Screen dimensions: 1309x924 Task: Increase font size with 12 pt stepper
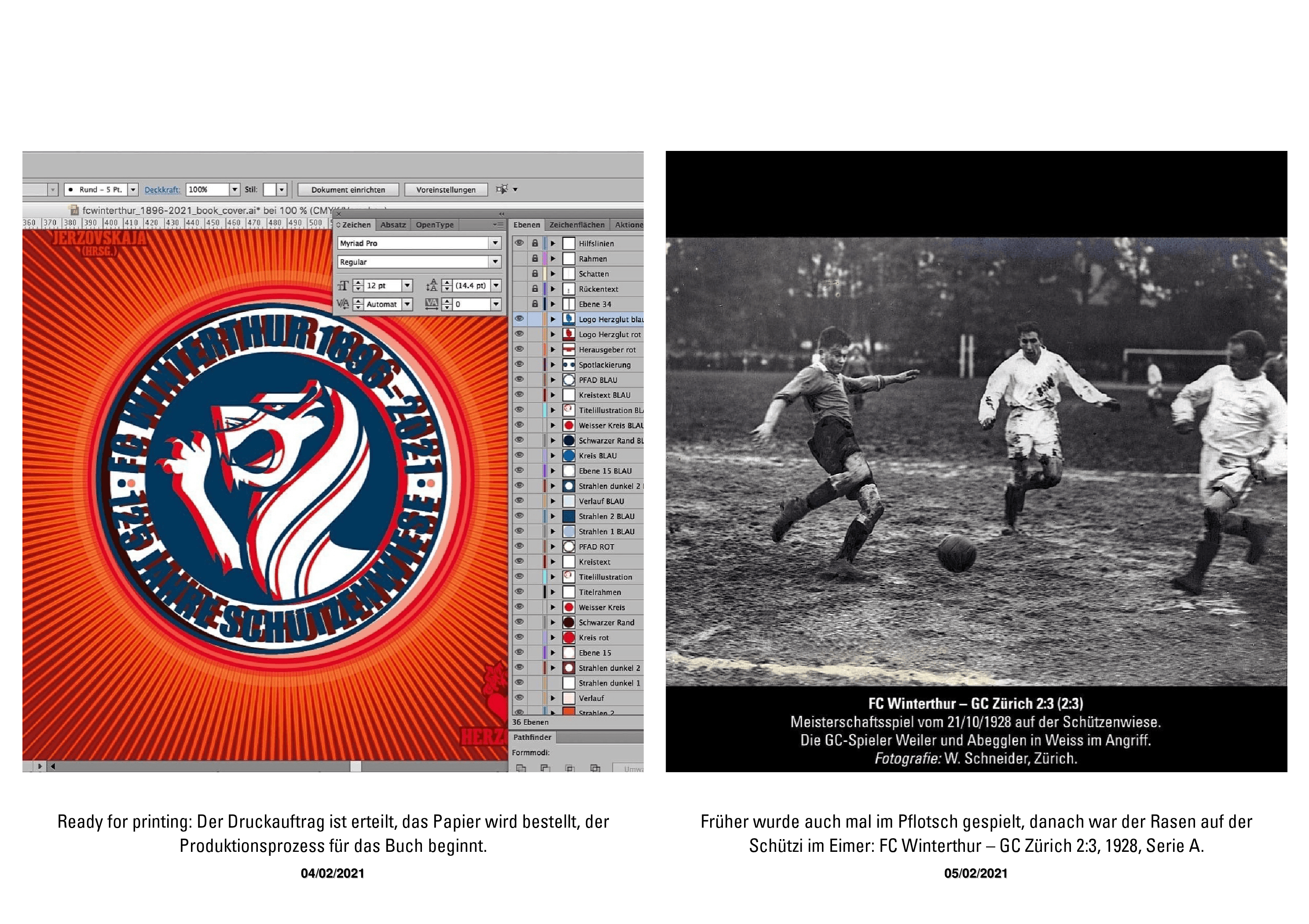tap(358, 283)
